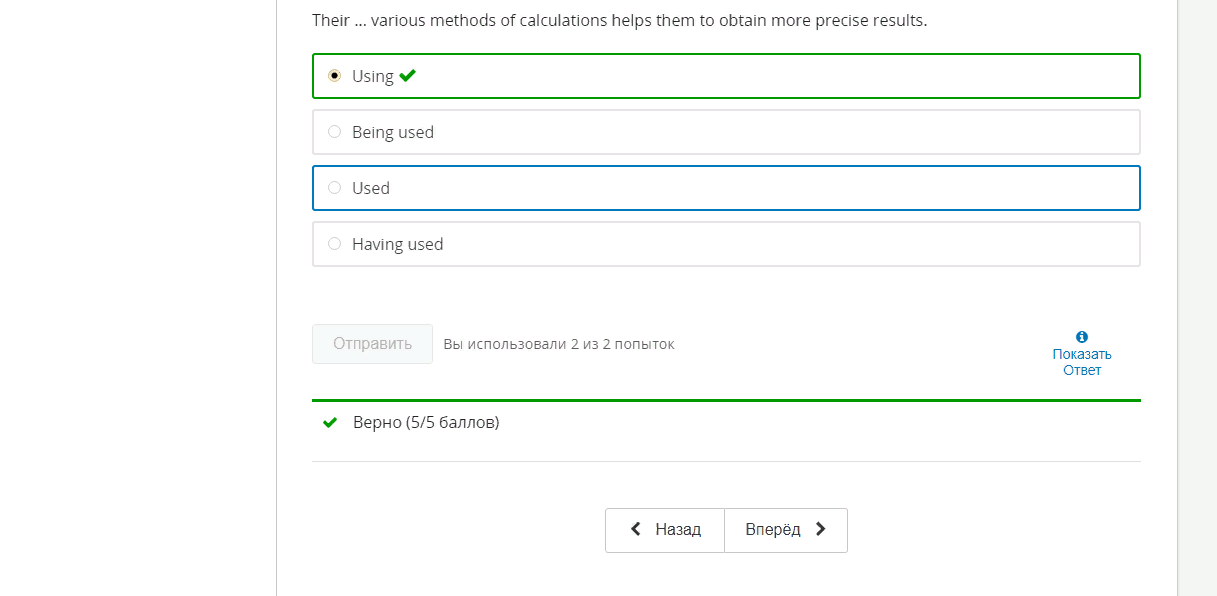Click the question sentence text
This screenshot has height=596, width=1217.
coord(619,20)
